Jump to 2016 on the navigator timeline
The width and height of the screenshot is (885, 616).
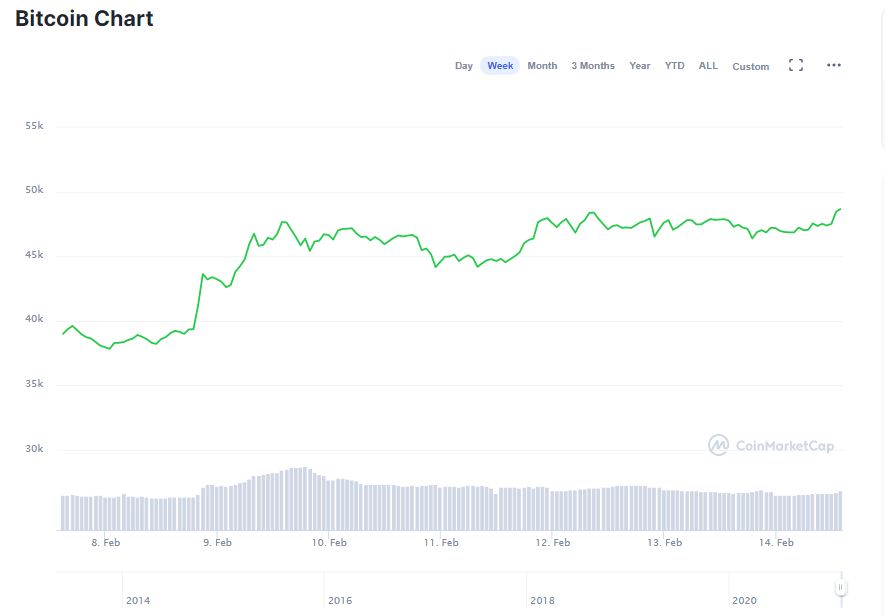click(x=340, y=601)
